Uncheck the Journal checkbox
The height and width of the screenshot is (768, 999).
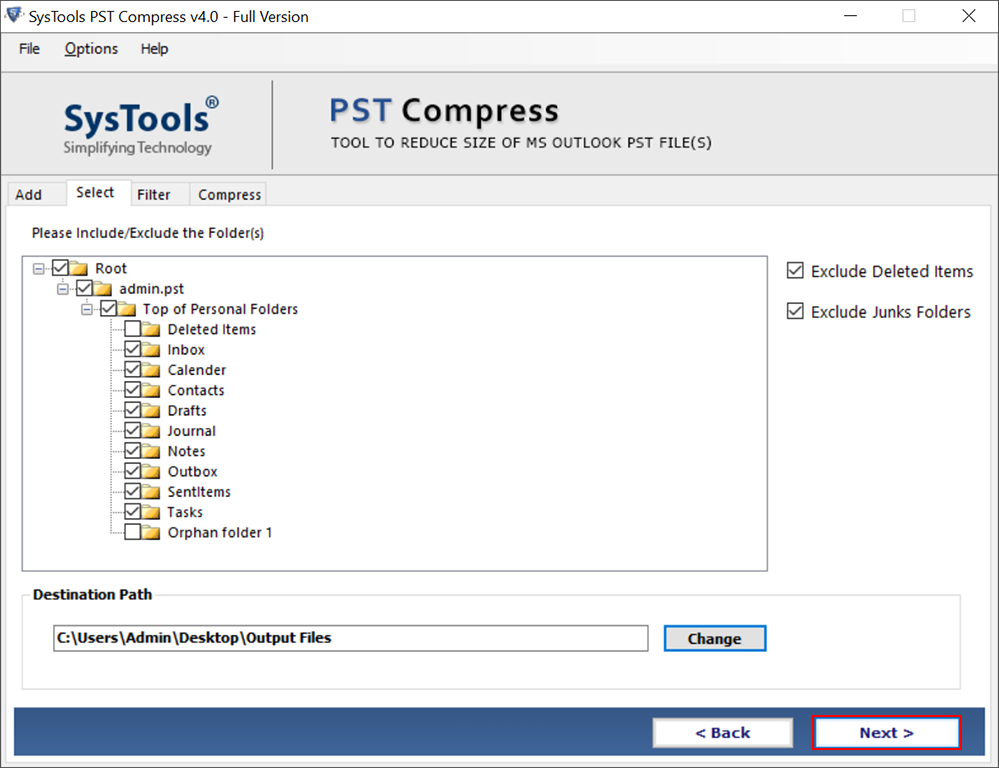click(133, 430)
